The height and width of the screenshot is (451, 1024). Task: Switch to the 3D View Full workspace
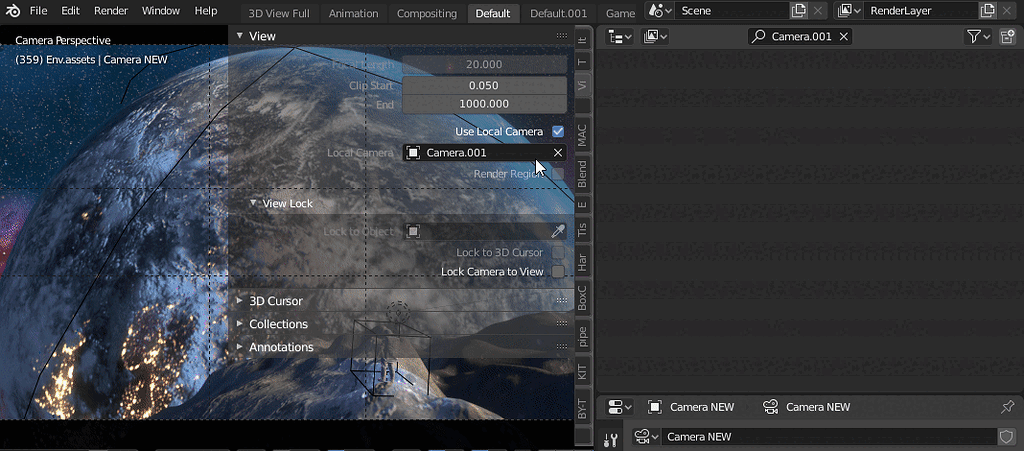tap(279, 13)
